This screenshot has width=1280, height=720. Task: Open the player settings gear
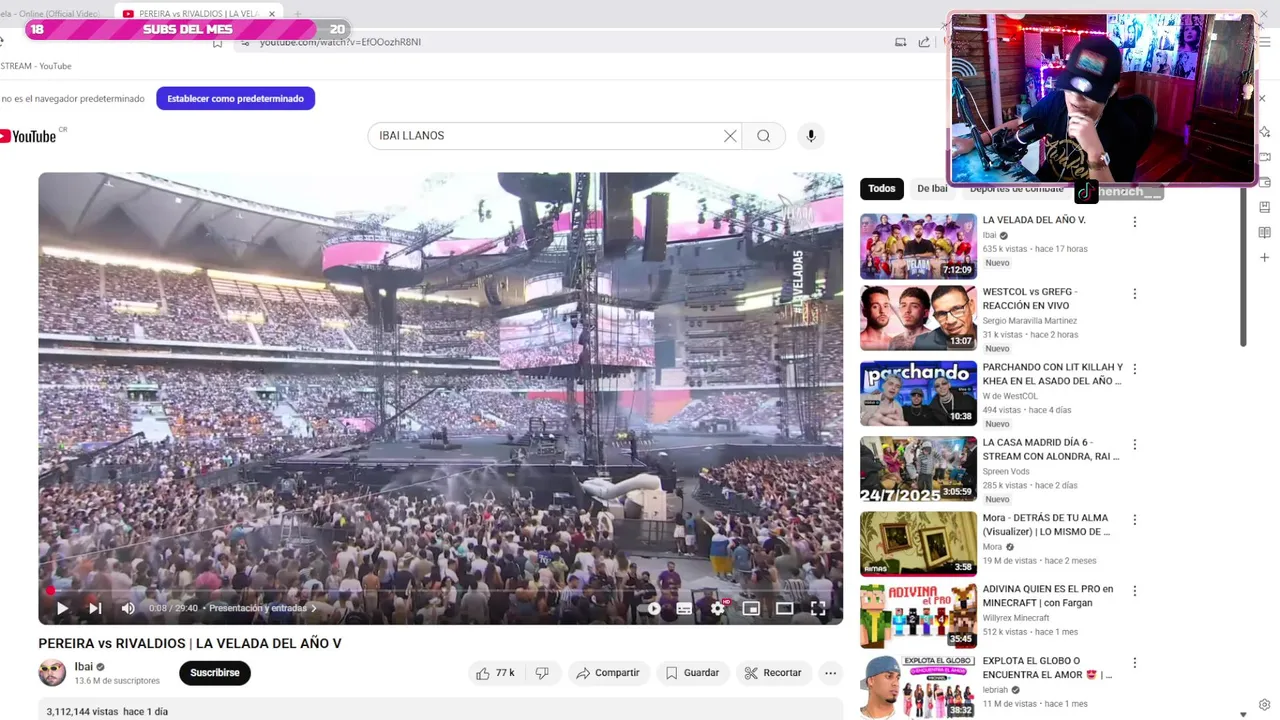point(718,608)
